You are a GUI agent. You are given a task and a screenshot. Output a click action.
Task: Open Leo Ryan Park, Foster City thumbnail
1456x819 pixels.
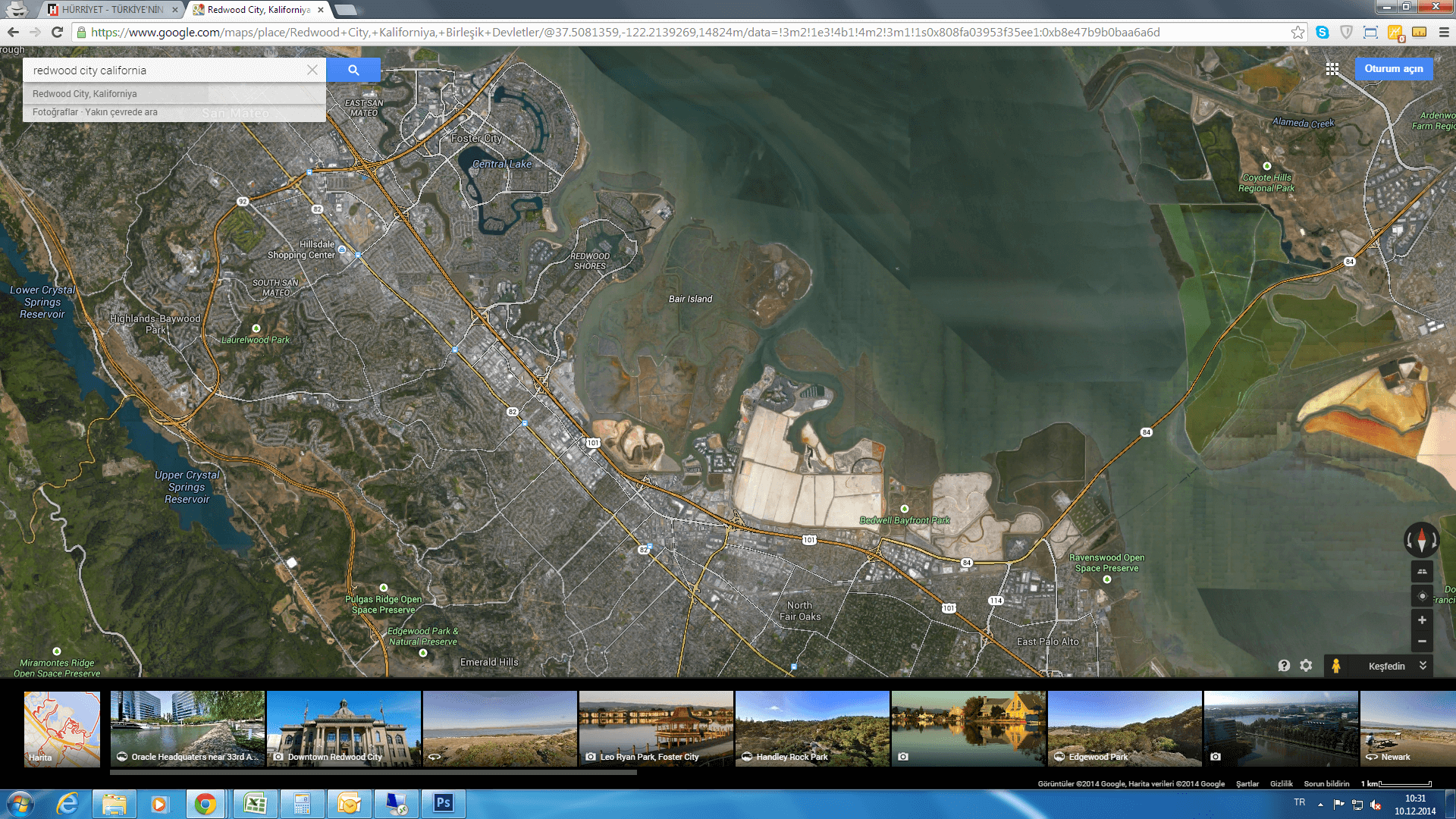[656, 728]
